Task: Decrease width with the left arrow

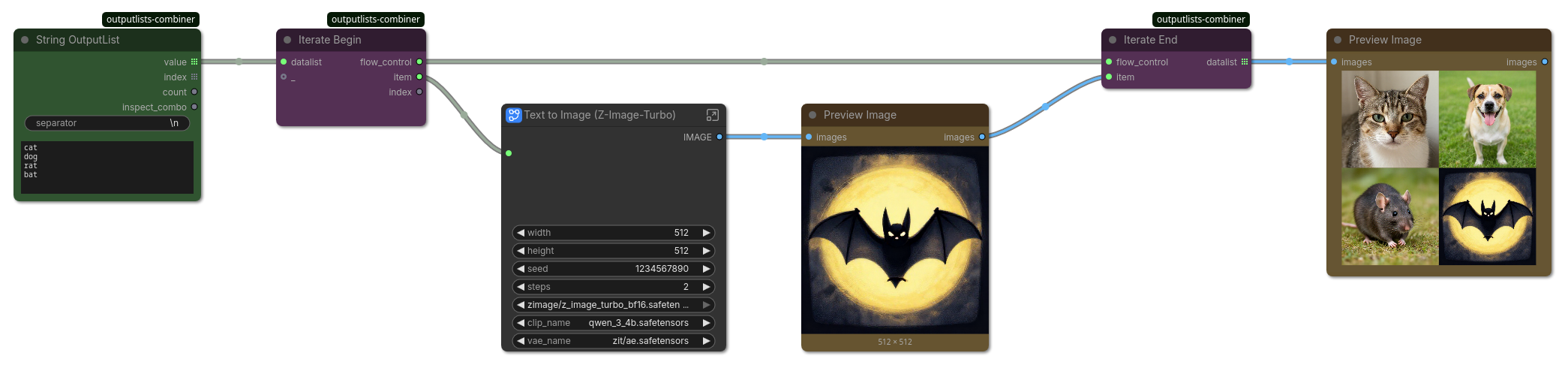Action: point(520,233)
